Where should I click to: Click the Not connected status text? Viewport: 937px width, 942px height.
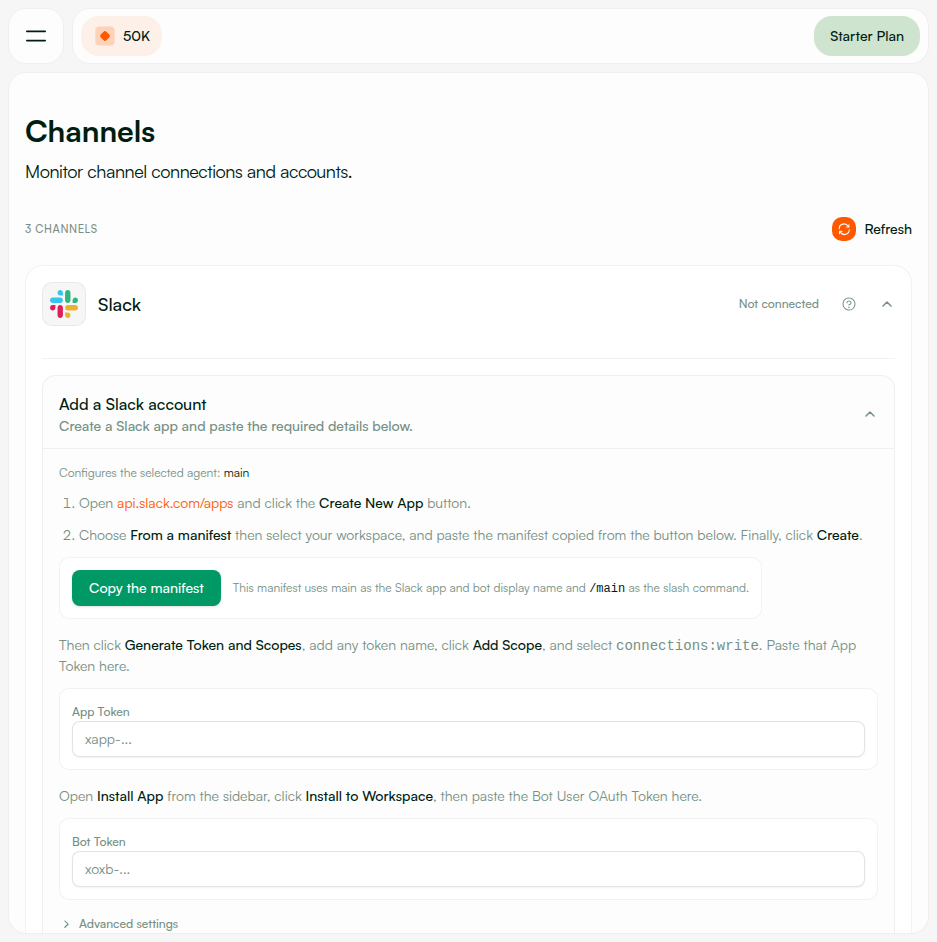coord(778,304)
